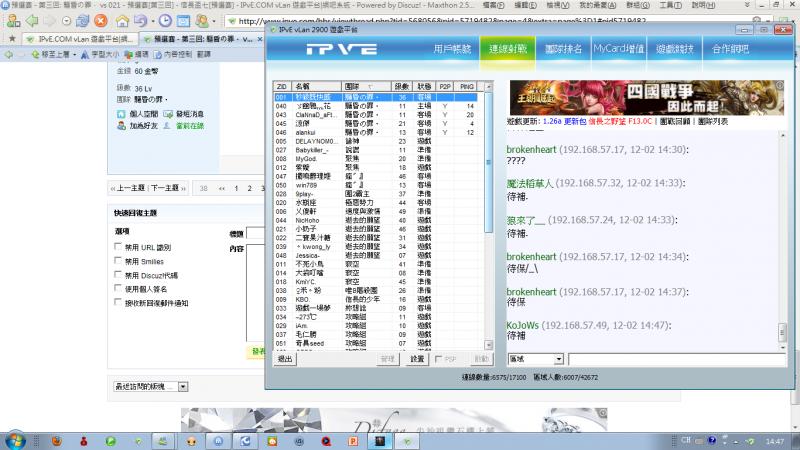Open the Windows Start orb
The image size is (800, 450).
[17, 438]
